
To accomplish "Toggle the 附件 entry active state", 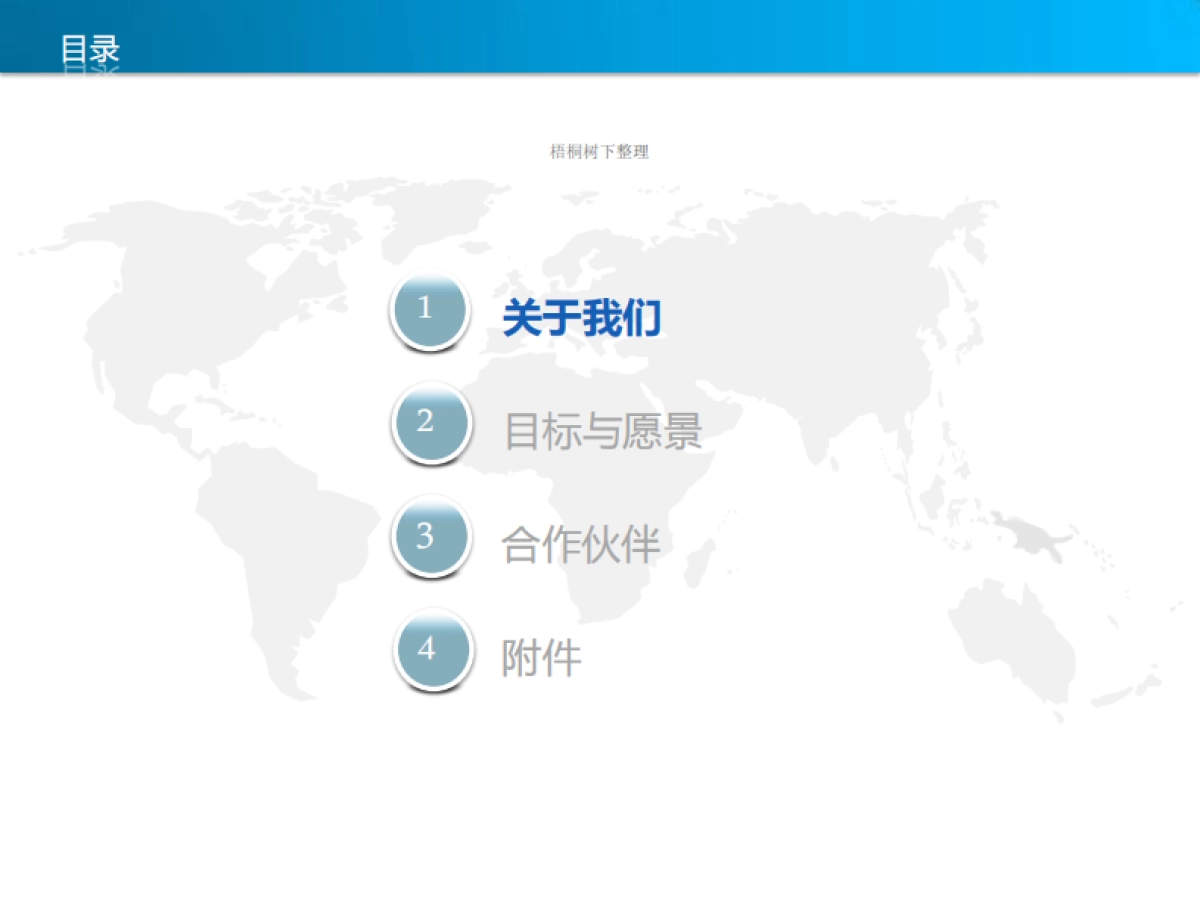I will click(x=540, y=657).
